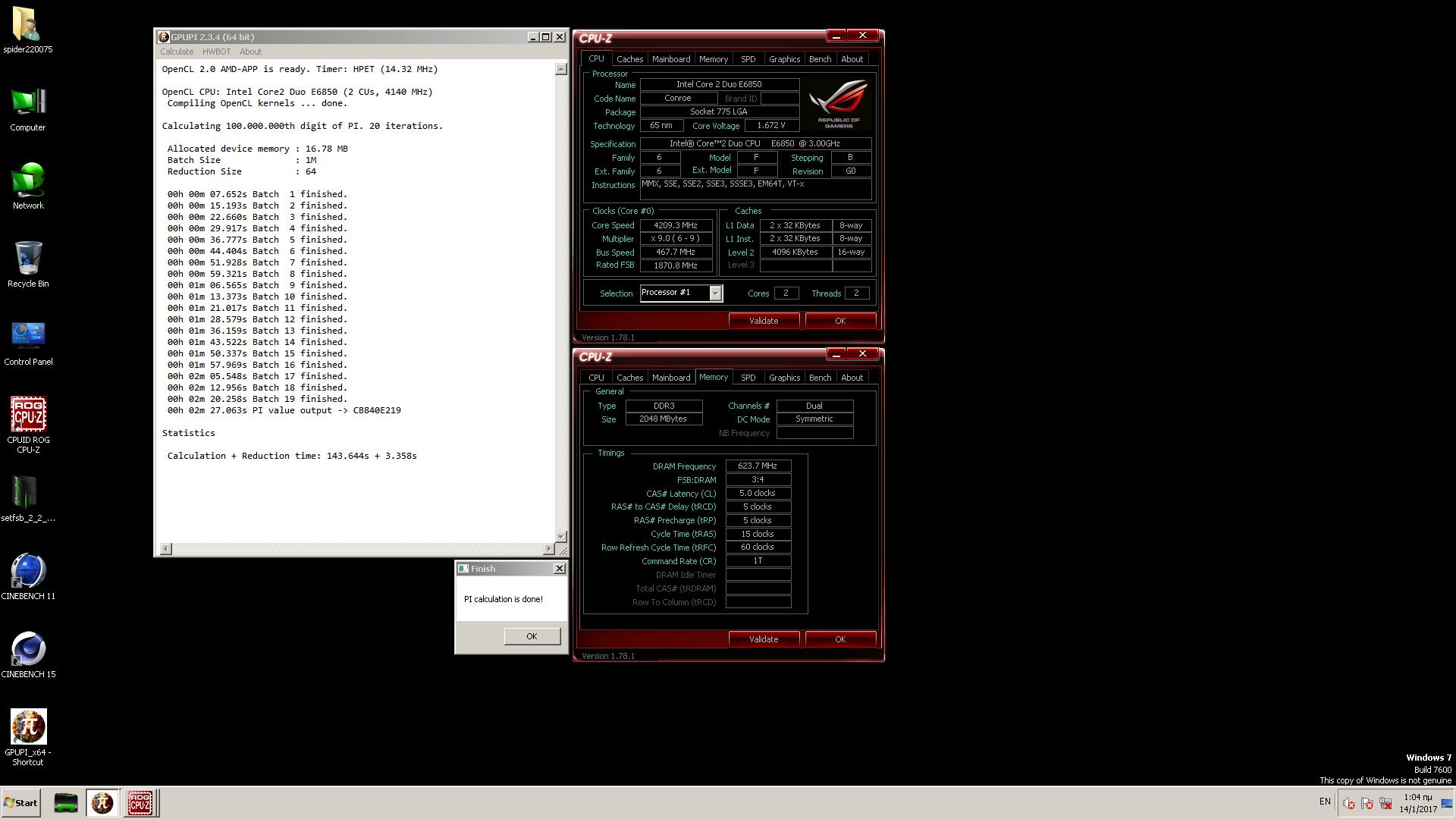
Task: Click GPUPI vertical scrollbar up arrow
Action: (x=561, y=69)
